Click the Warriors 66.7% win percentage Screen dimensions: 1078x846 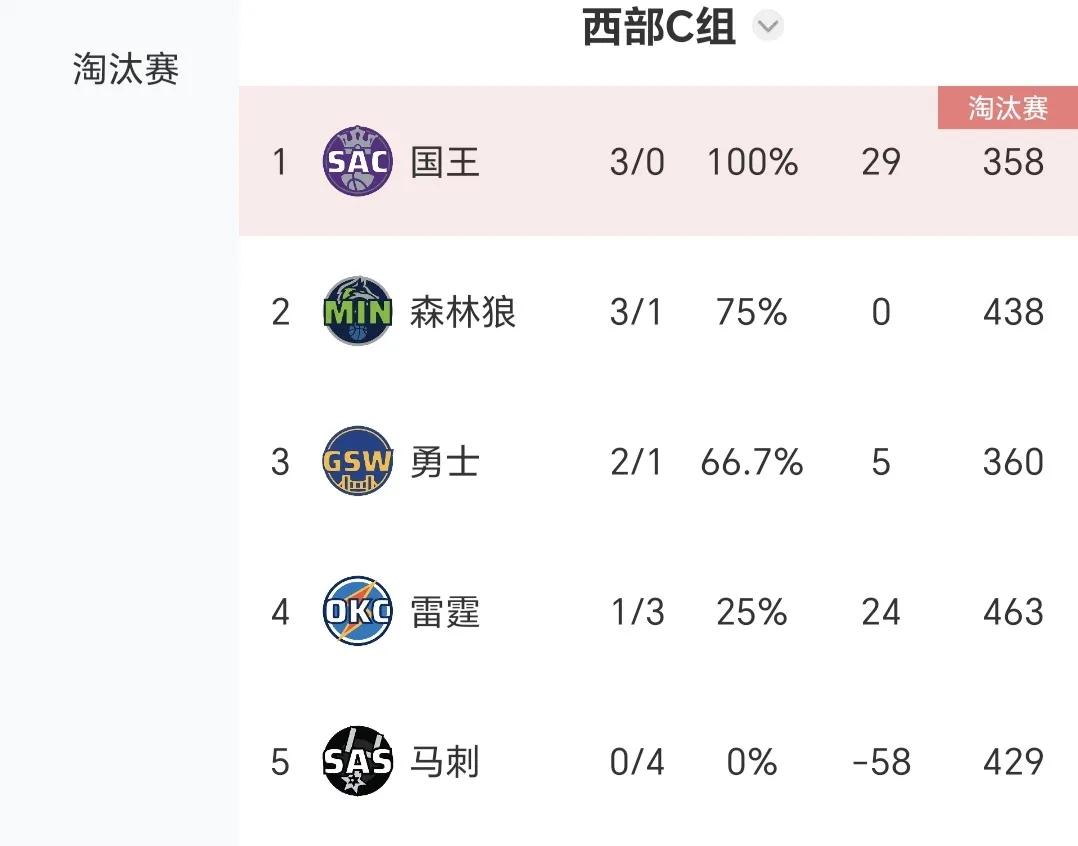(x=751, y=462)
